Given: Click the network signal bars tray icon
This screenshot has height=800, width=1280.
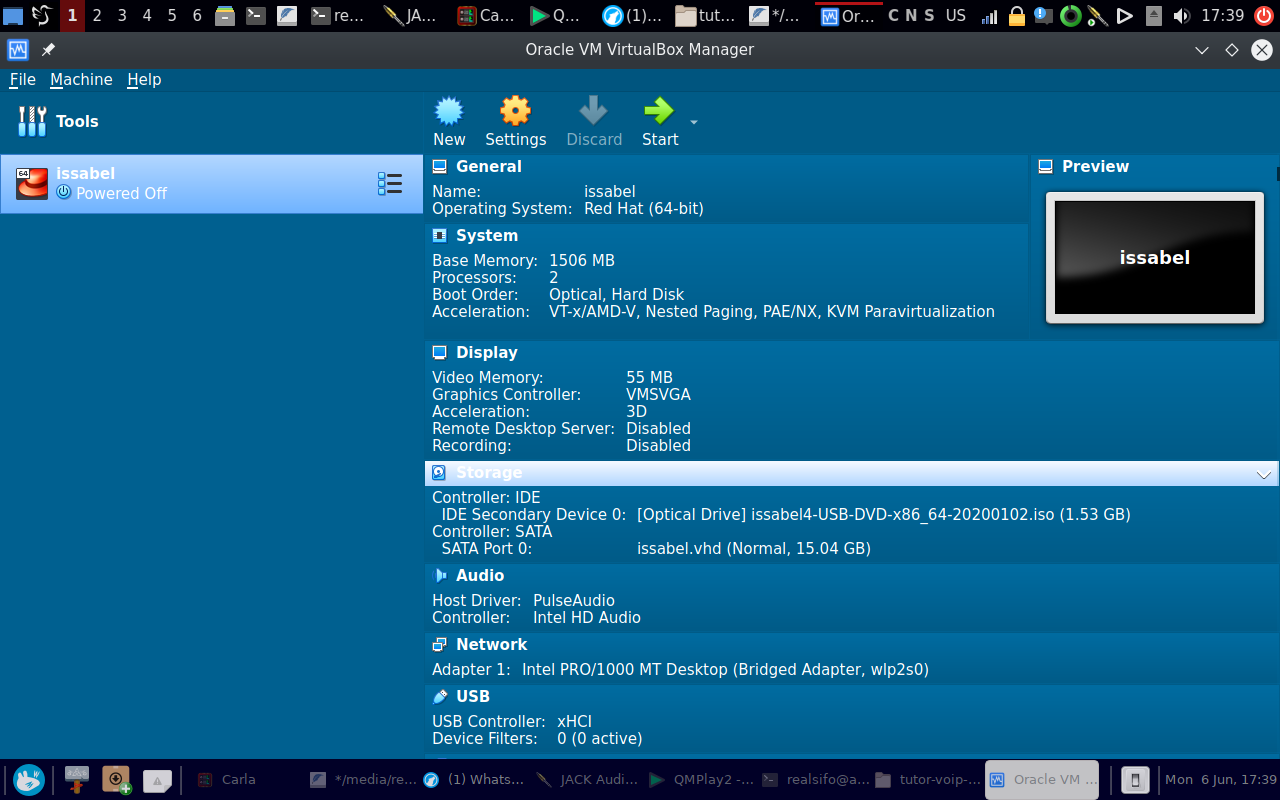Looking at the screenshot, I should click(989, 16).
